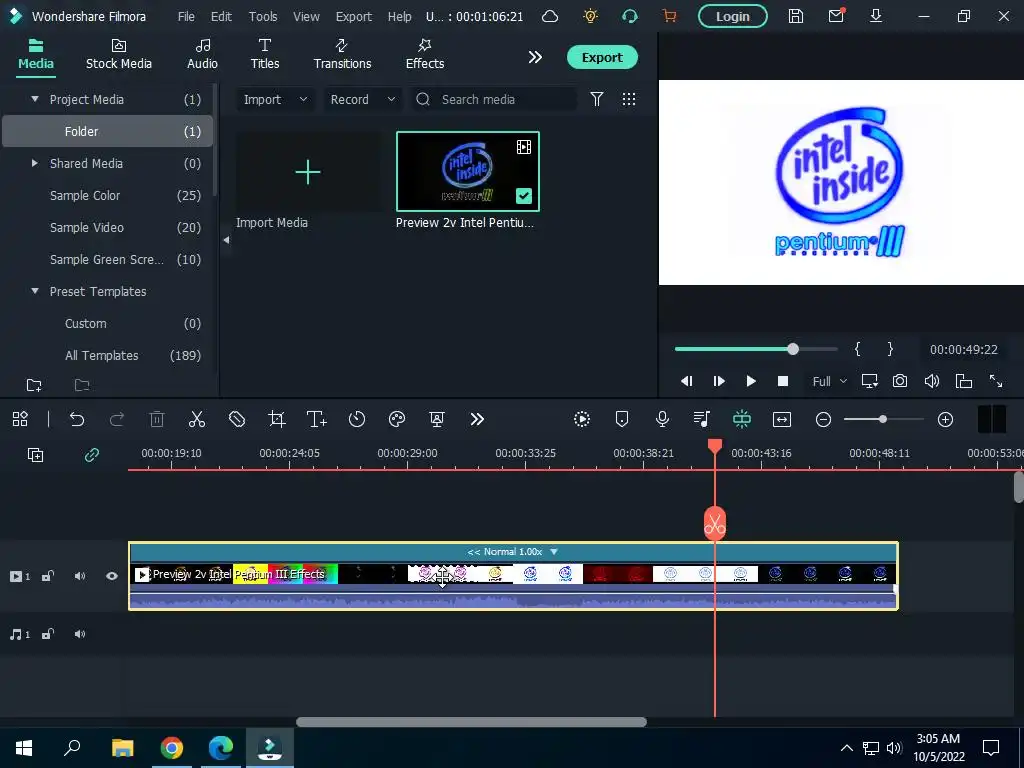The height and width of the screenshot is (768, 1024).
Task: Collapse the Project Media tree
Action: pyautogui.click(x=35, y=99)
